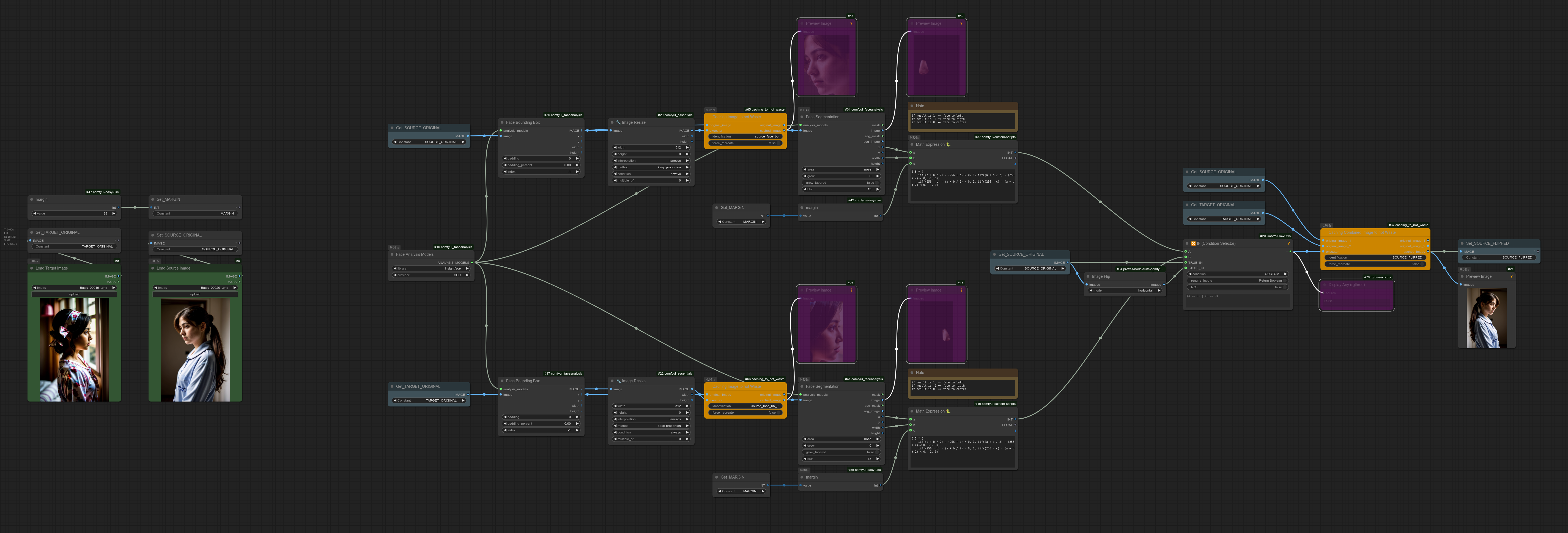Increase the margin value 28 with right arrow

pyautogui.click(x=113, y=214)
